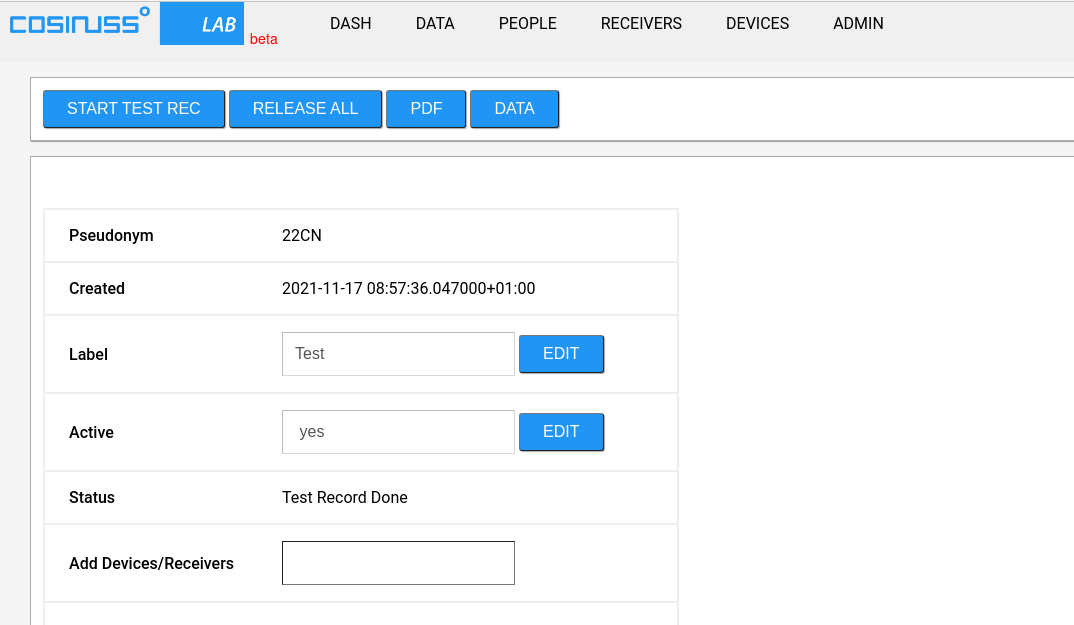Go to DATA in top navigation
The width and height of the screenshot is (1074, 625).
tap(435, 24)
